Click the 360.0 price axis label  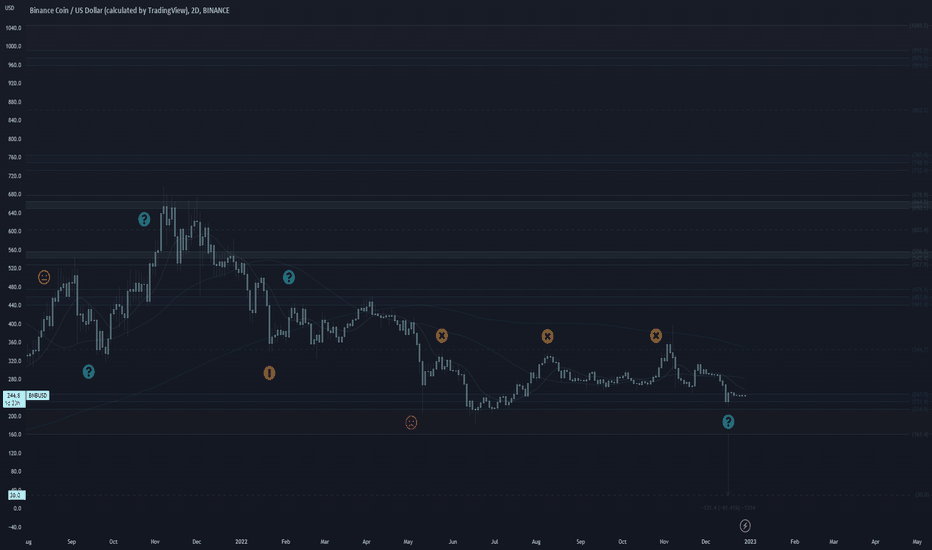click(15, 342)
